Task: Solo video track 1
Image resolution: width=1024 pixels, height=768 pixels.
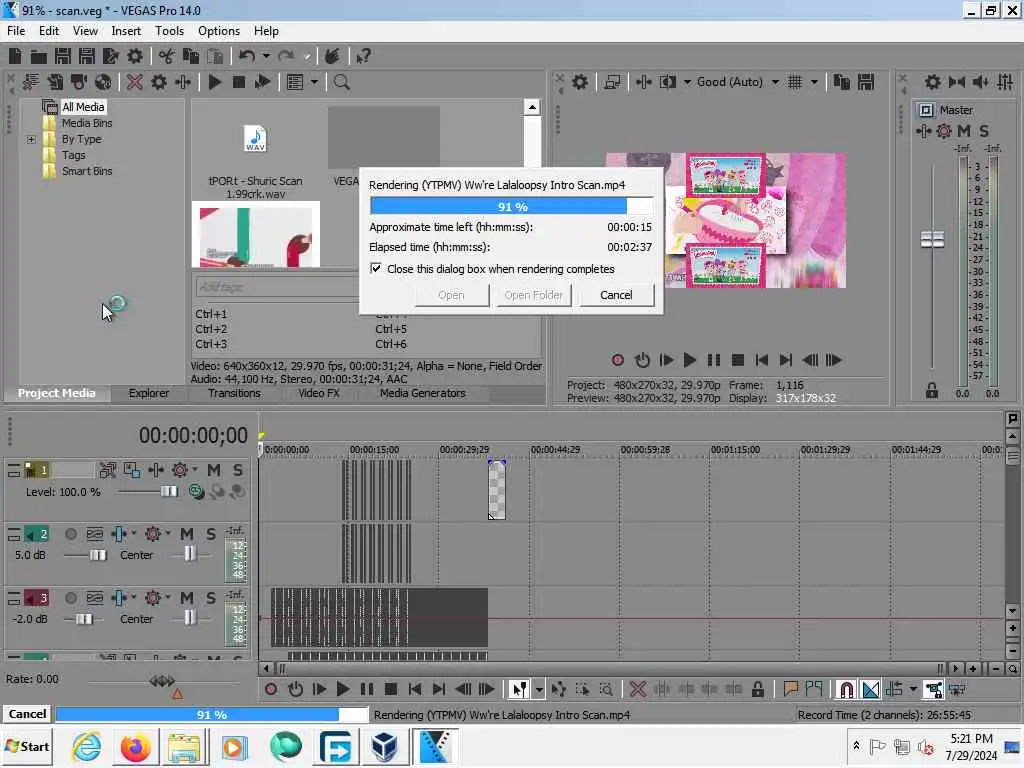Action: pyautogui.click(x=237, y=470)
